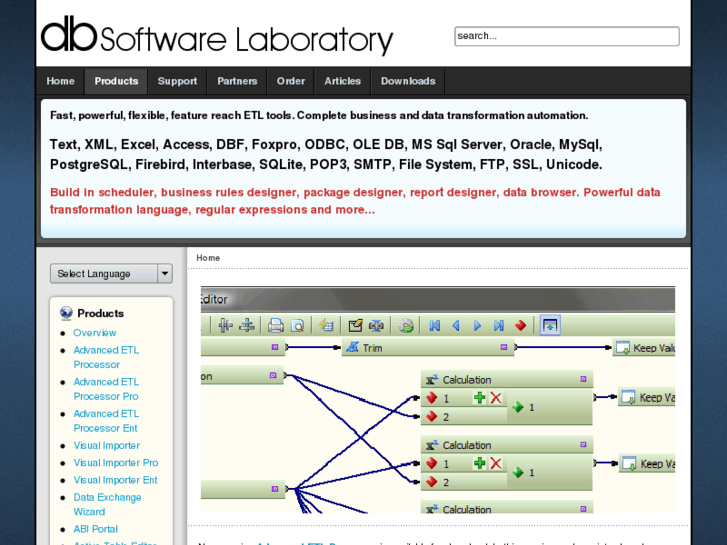Open the Visual Importer link
Viewport: 727px width, 545px height.
pos(107,445)
